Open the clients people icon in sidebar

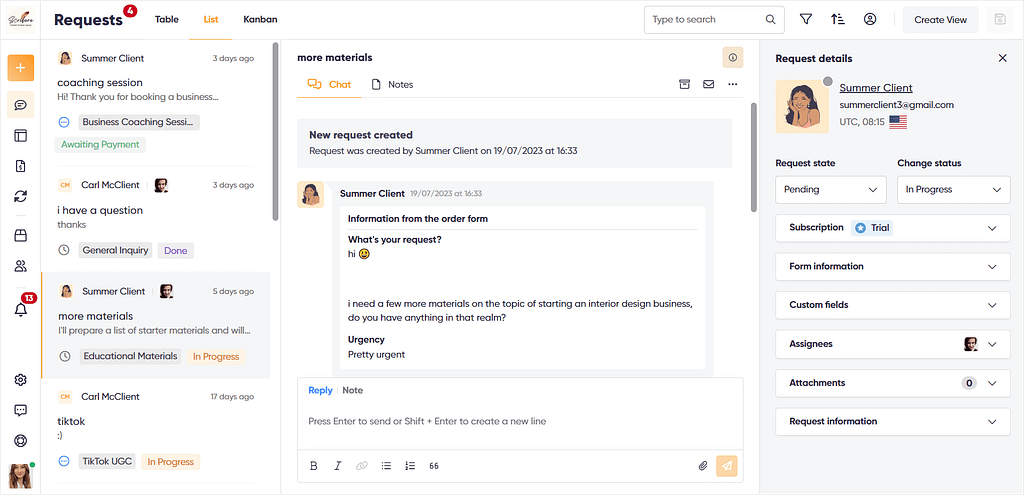[21, 266]
